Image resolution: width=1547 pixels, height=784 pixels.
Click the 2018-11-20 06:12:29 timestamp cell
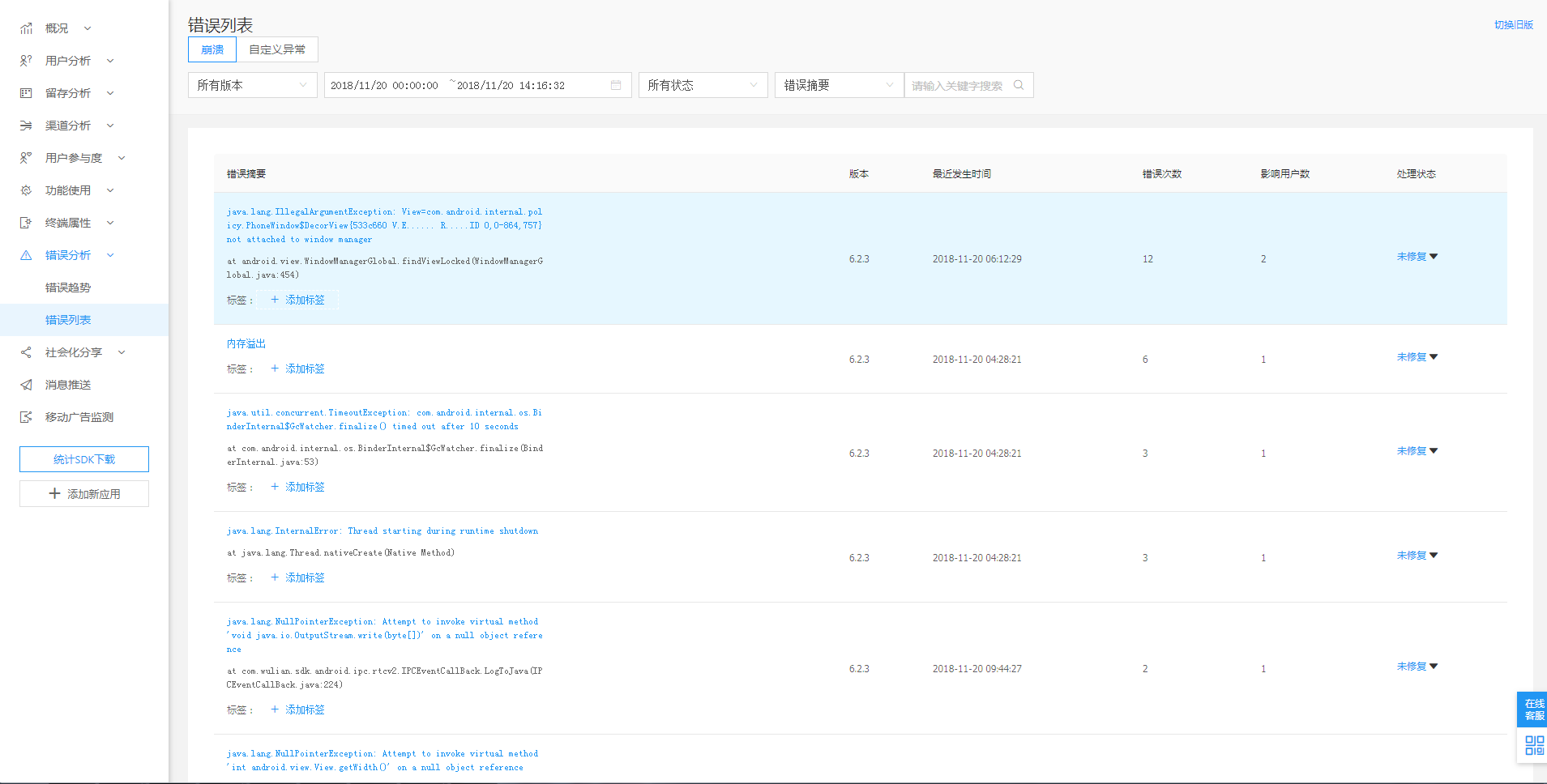click(x=977, y=259)
